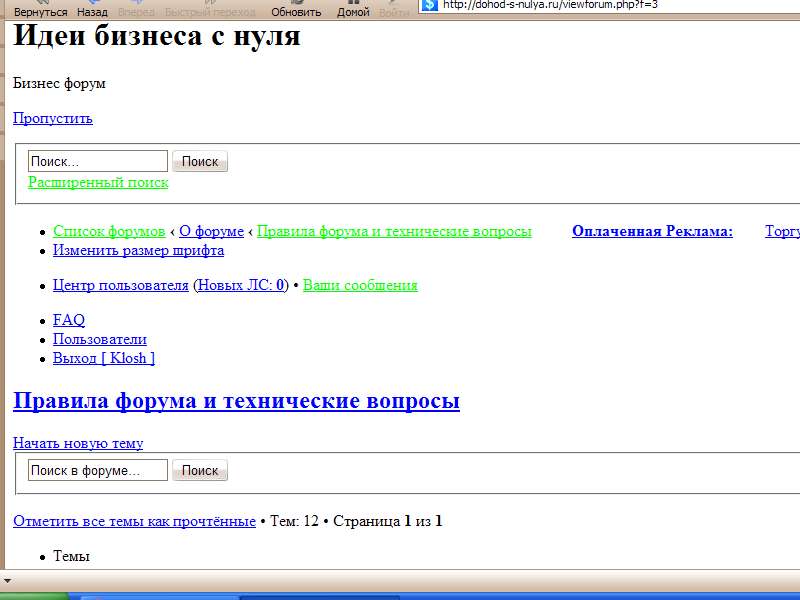Open the Пропустить link
800x600 pixels.
(x=51, y=118)
